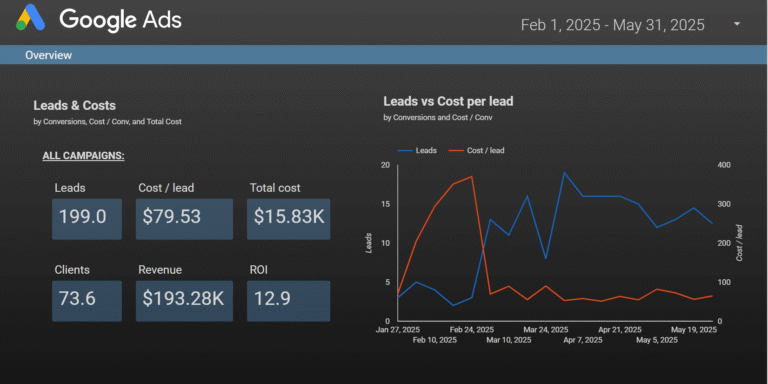Click the Leads & Costs chart title

(74, 105)
